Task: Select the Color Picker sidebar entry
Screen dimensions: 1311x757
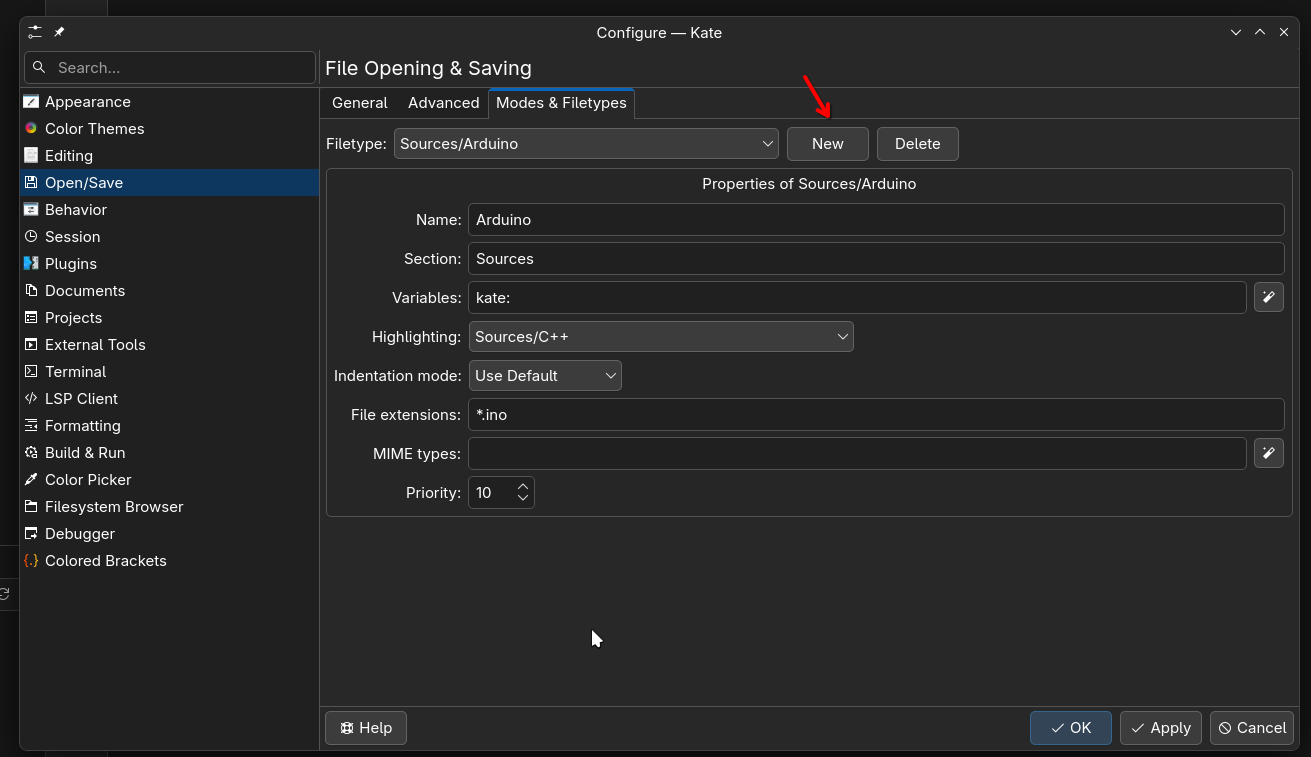Action: 88,480
